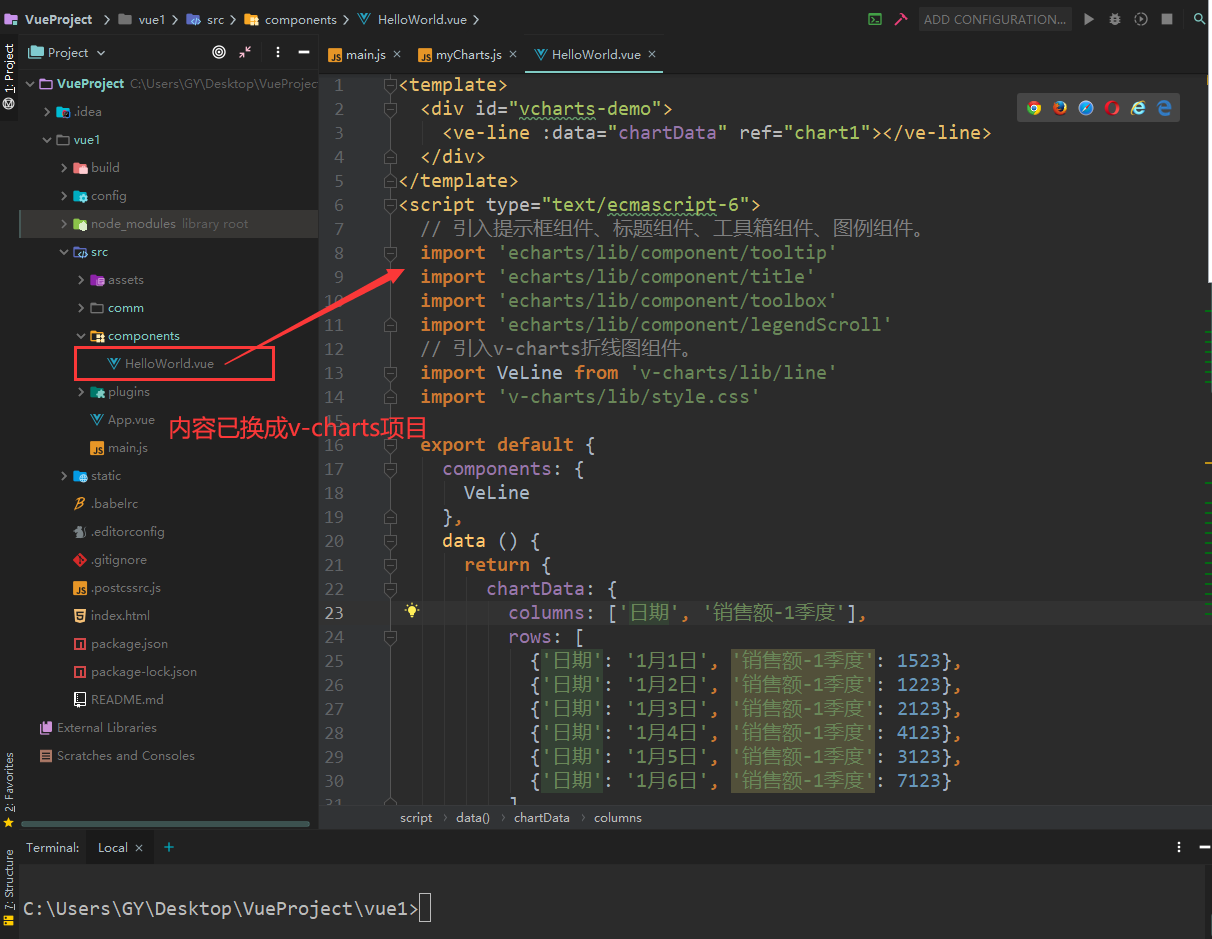
Task: Click the intention lightbulb on line 23
Action: (x=411, y=611)
